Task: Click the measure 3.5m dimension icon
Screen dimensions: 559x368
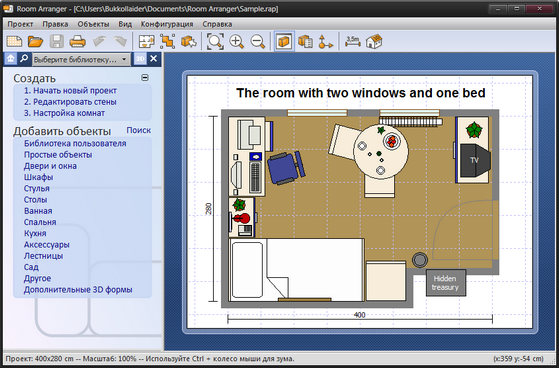Action: (353, 41)
